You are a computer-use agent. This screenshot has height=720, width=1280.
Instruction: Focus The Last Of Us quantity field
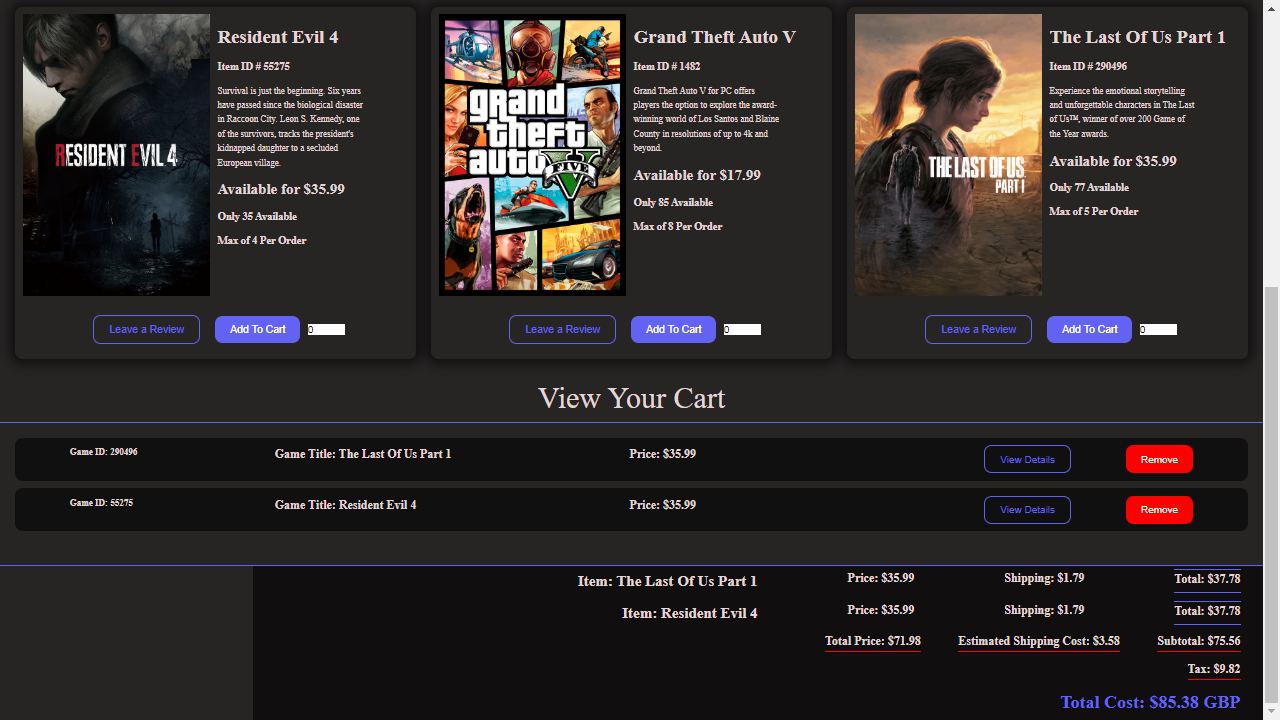(1158, 329)
